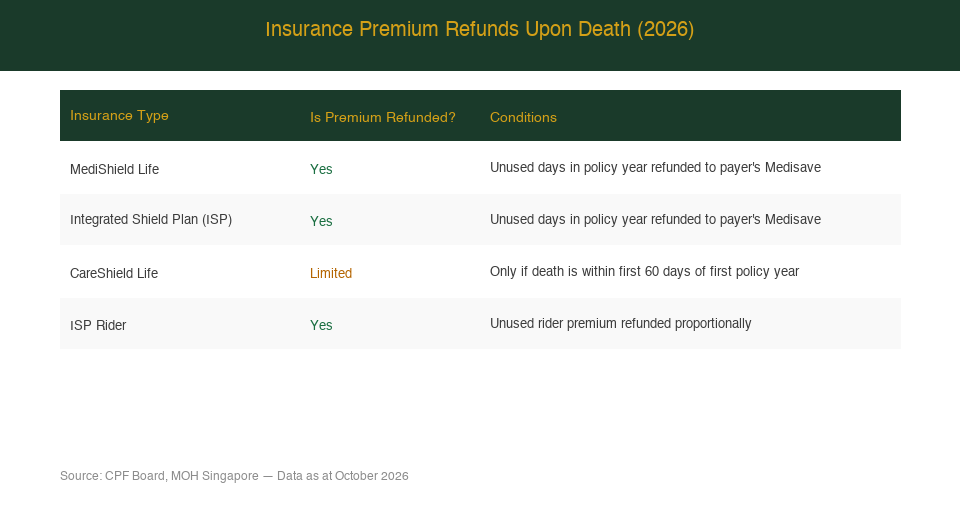This screenshot has width=960, height=520.
Task: Click 'Yes' in the ISP Rider row
Action: [321, 325]
